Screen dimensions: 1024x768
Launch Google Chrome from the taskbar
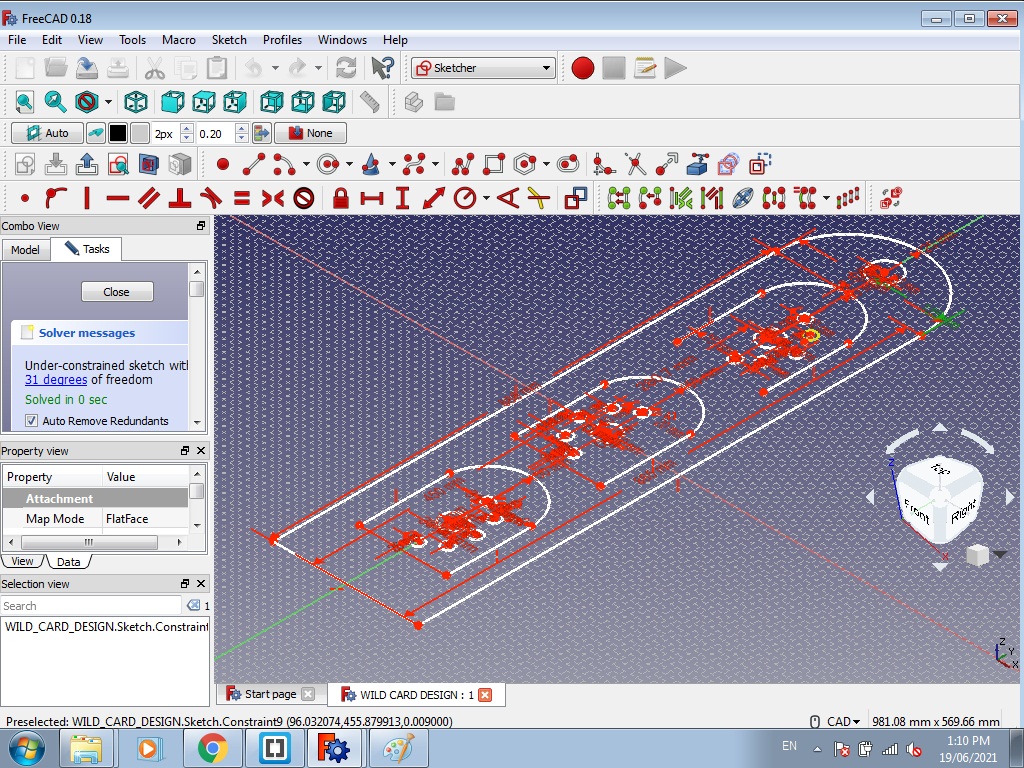212,748
